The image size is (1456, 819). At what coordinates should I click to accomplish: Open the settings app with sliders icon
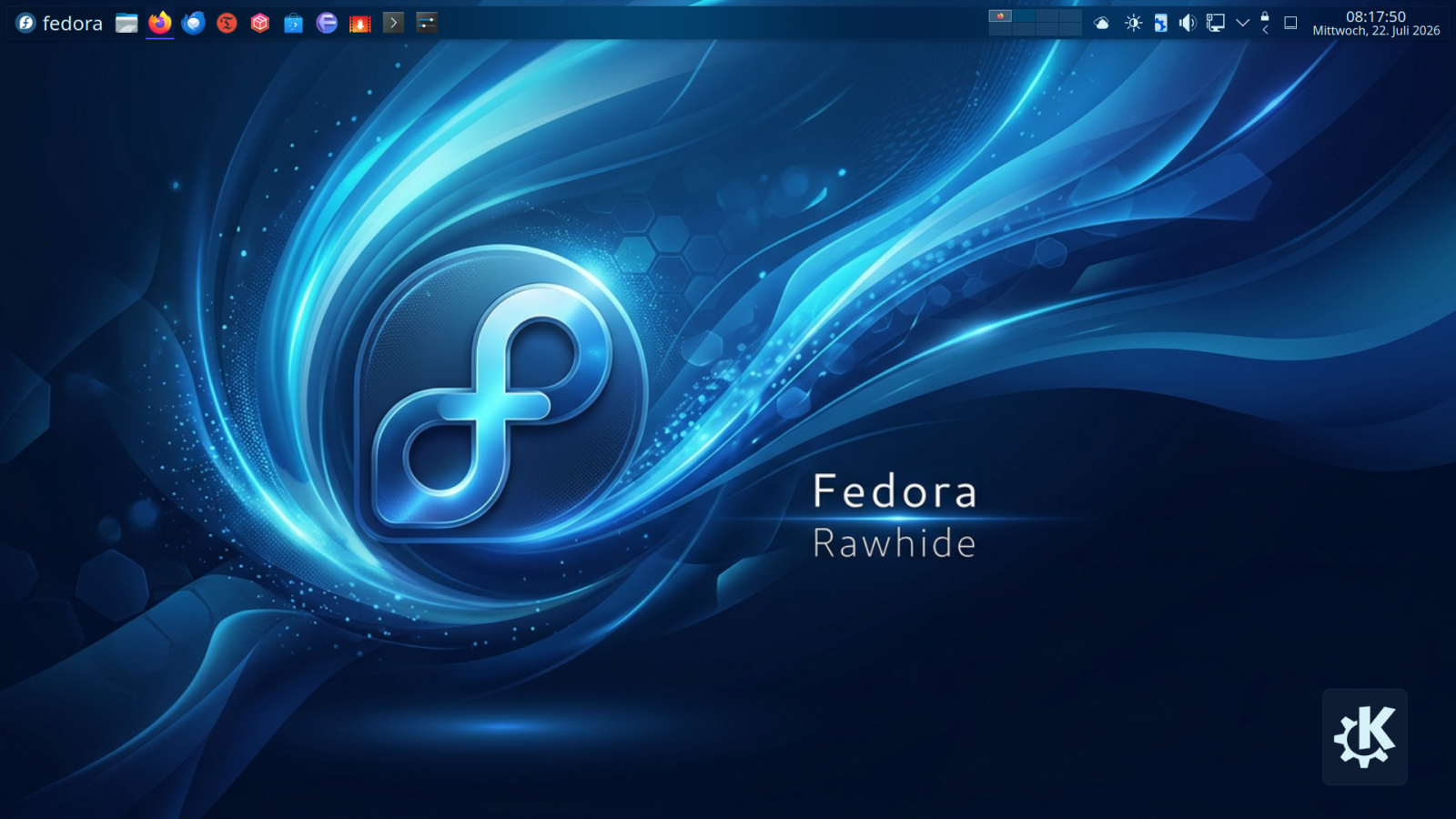click(427, 23)
